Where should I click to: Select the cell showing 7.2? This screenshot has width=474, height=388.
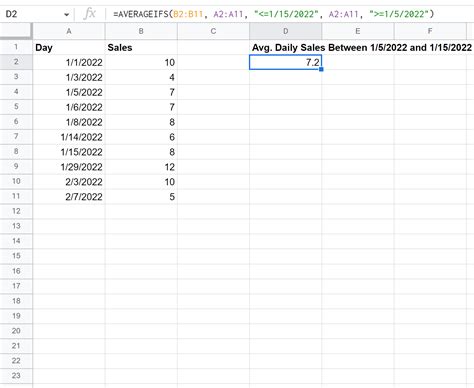[x=285, y=62]
